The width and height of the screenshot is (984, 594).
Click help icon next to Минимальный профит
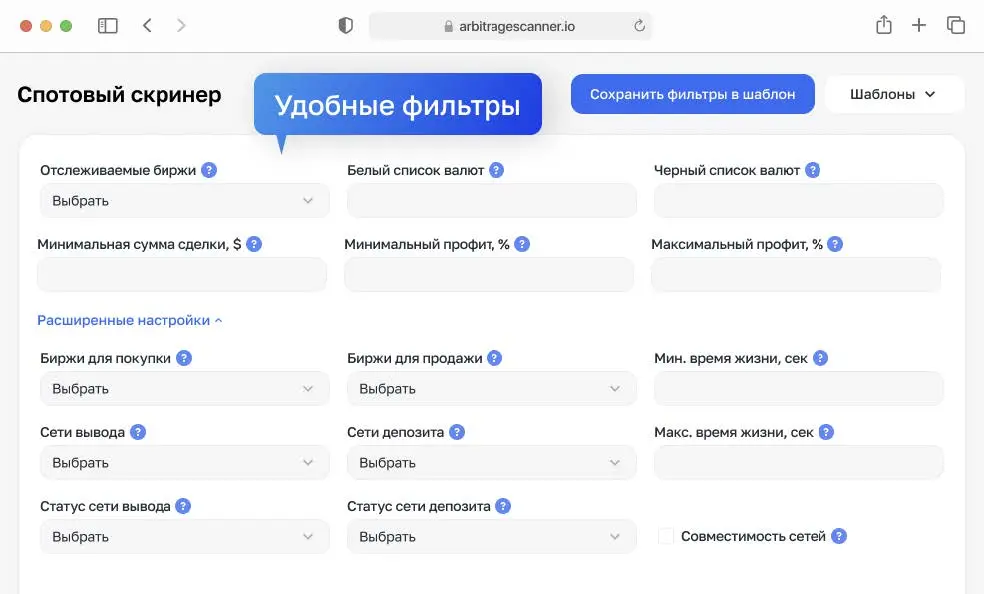point(522,244)
